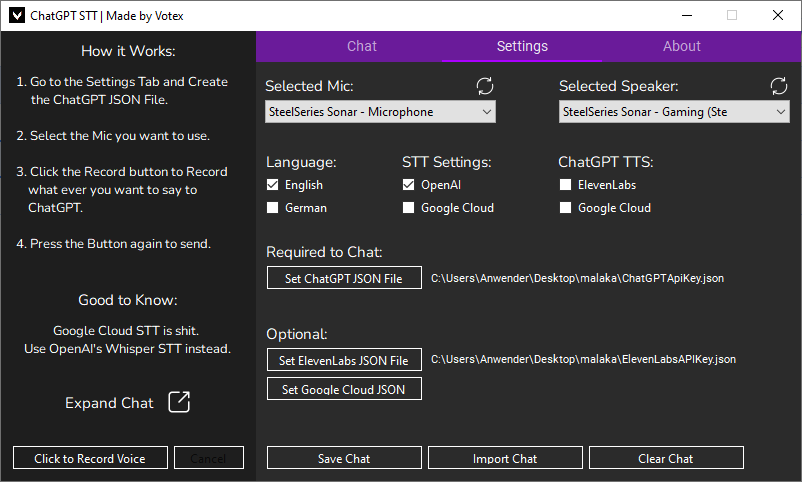802x482 pixels.
Task: Enable ElevenLabs TTS checkbox
Action: pos(566,185)
